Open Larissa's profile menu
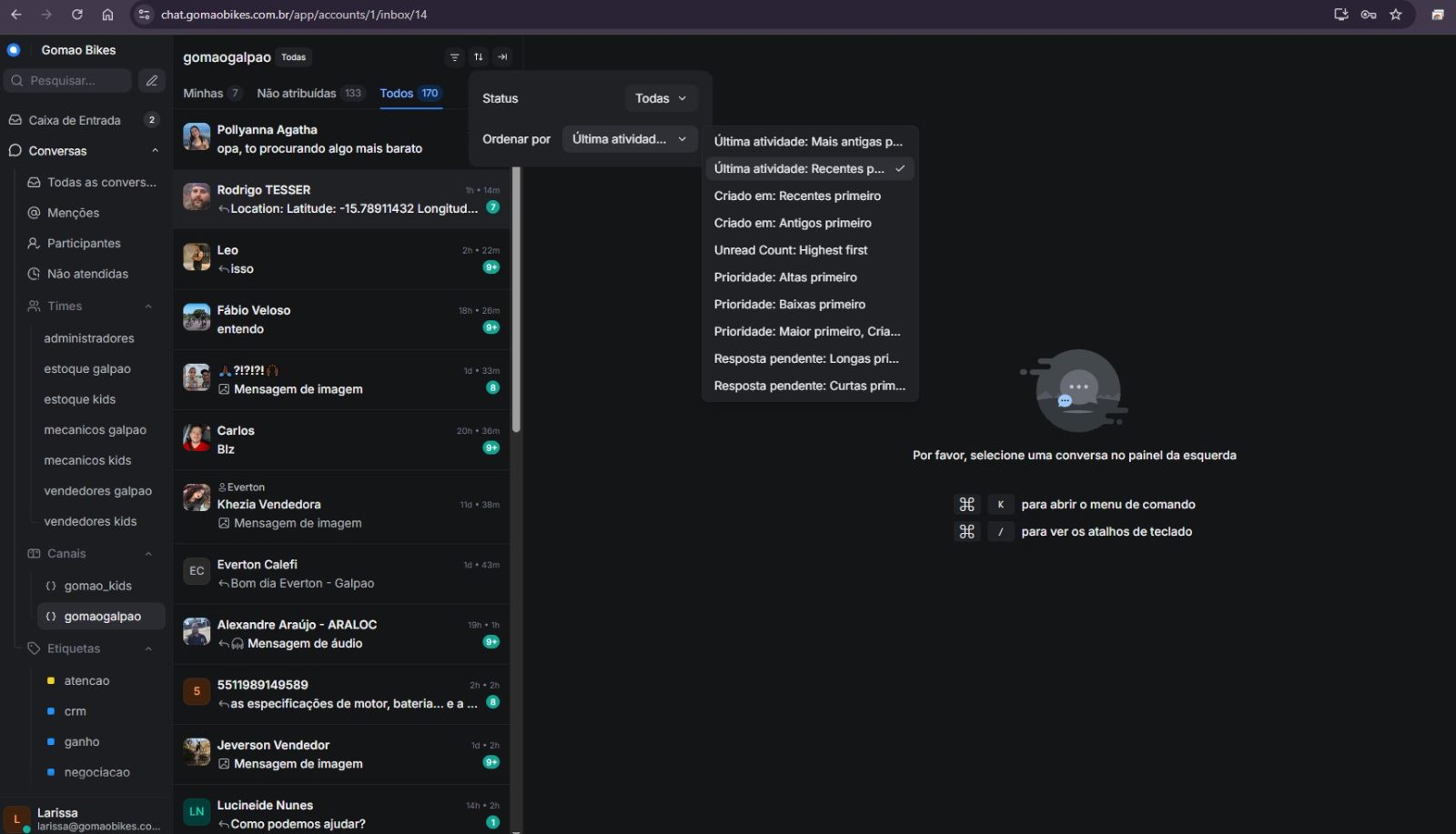The image size is (1456, 834). point(86,819)
